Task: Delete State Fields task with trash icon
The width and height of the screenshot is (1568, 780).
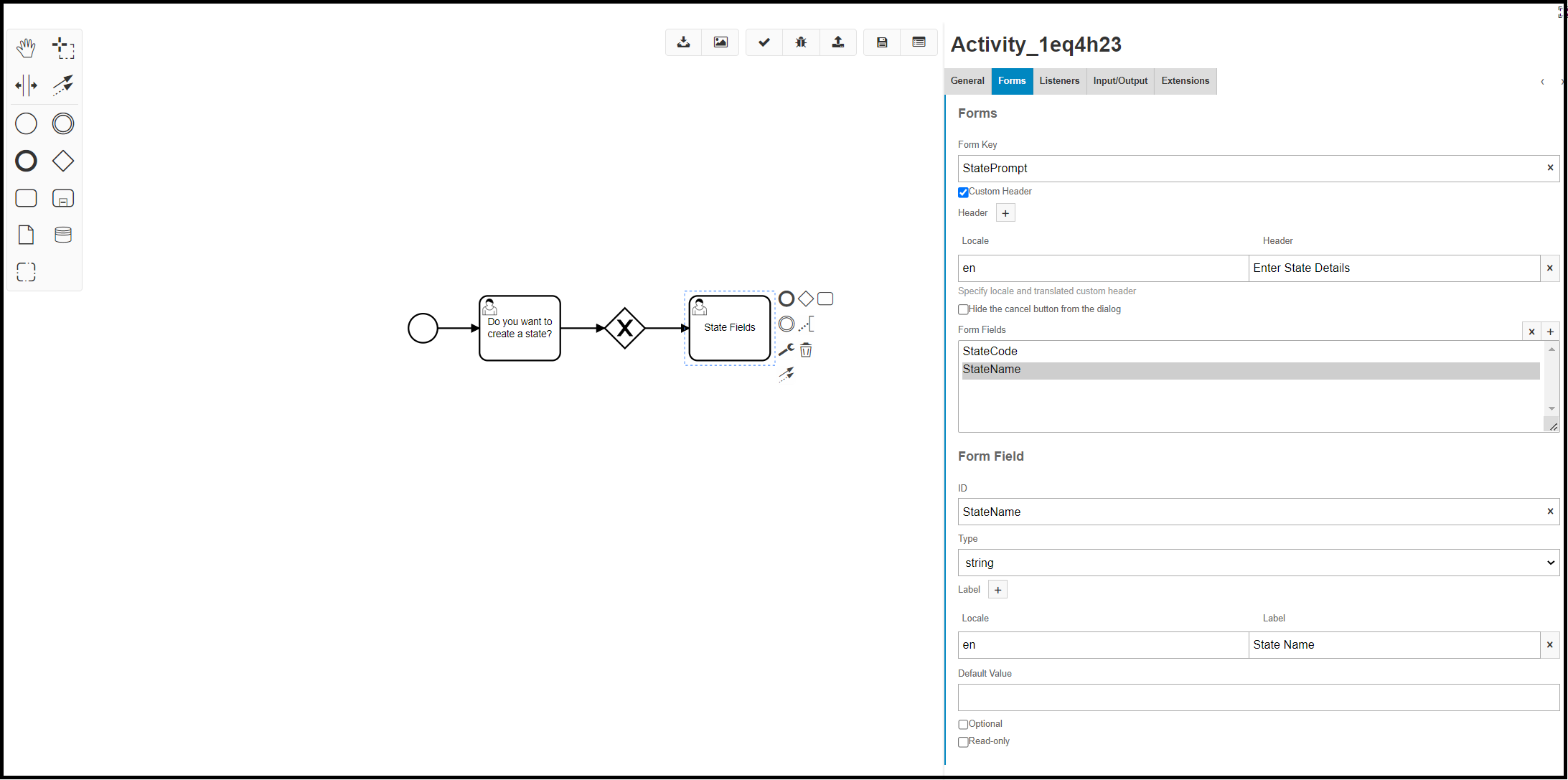Action: 806,350
